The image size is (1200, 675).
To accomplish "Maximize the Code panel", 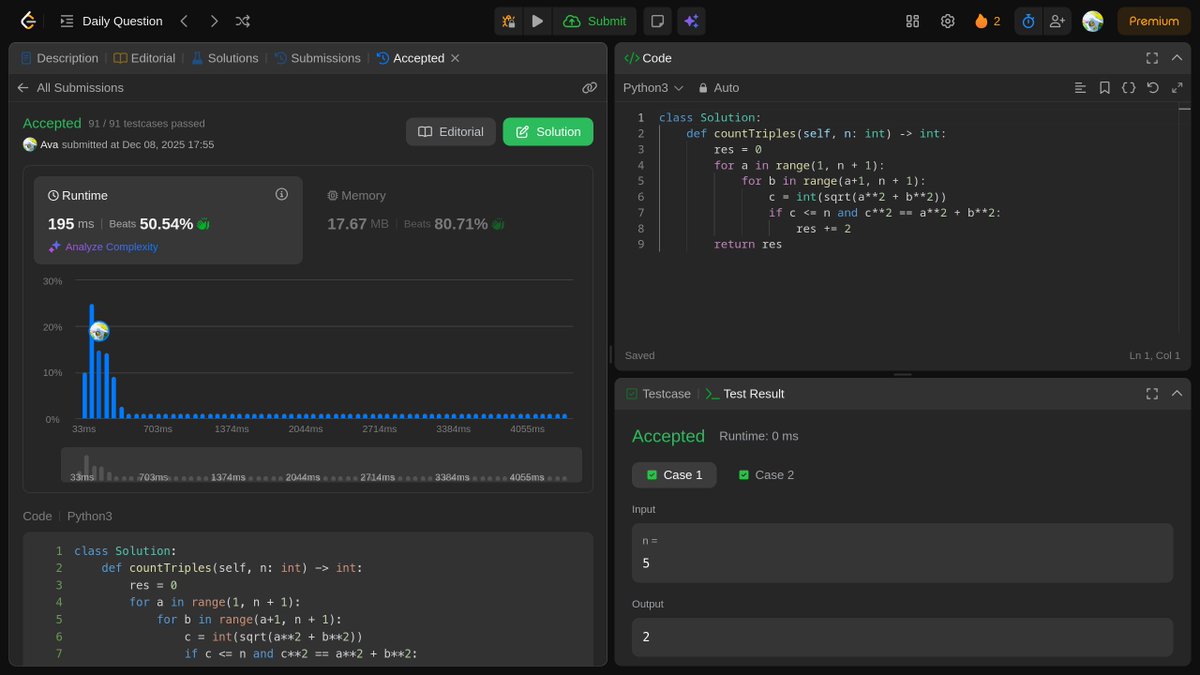I will pos(1152,58).
